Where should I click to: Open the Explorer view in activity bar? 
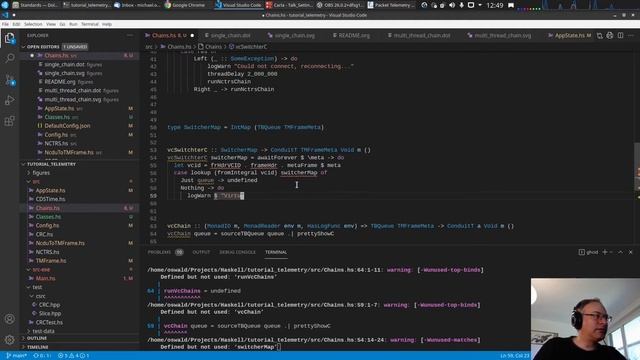[x=9, y=38]
